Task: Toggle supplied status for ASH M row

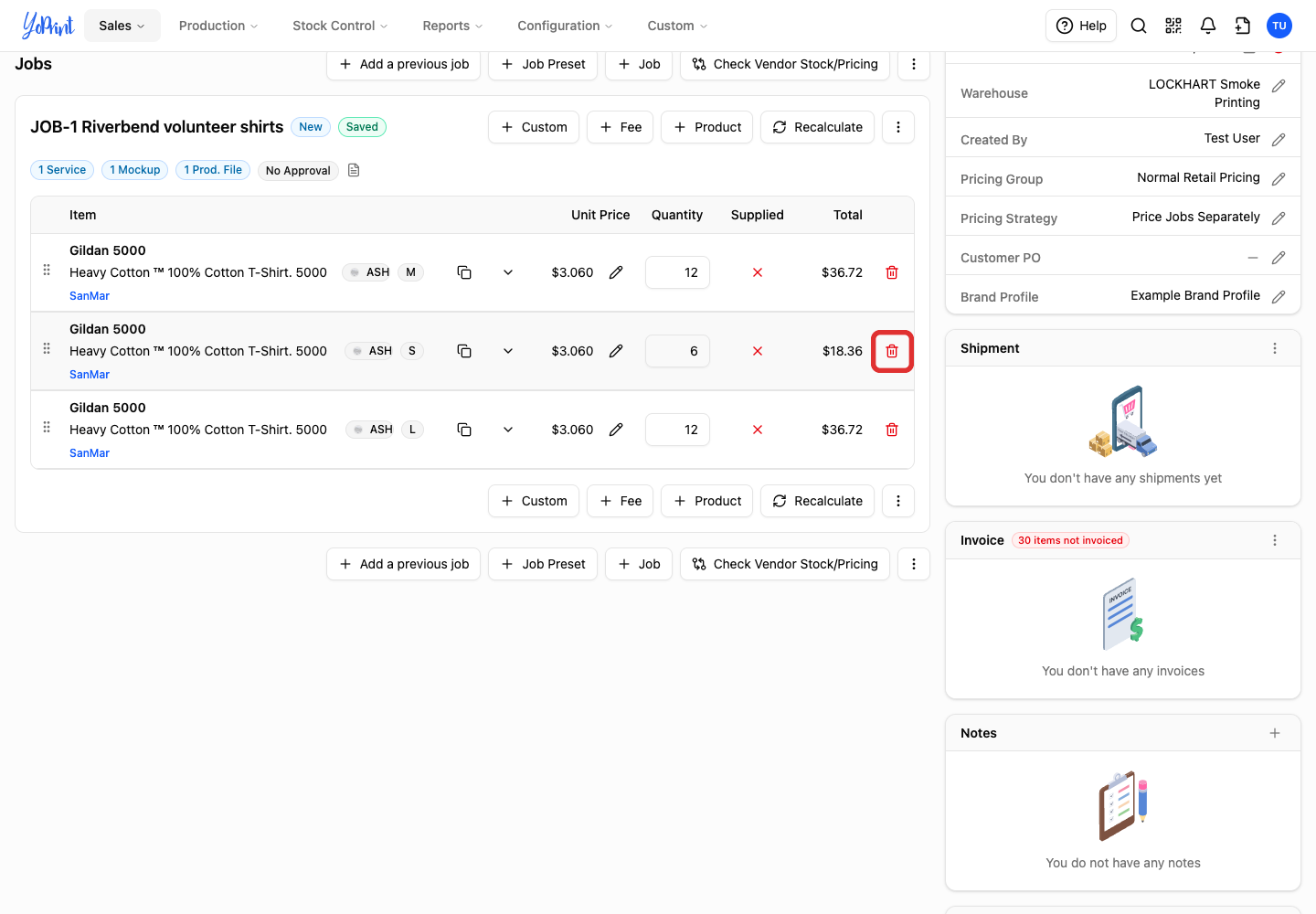Action: [x=758, y=272]
